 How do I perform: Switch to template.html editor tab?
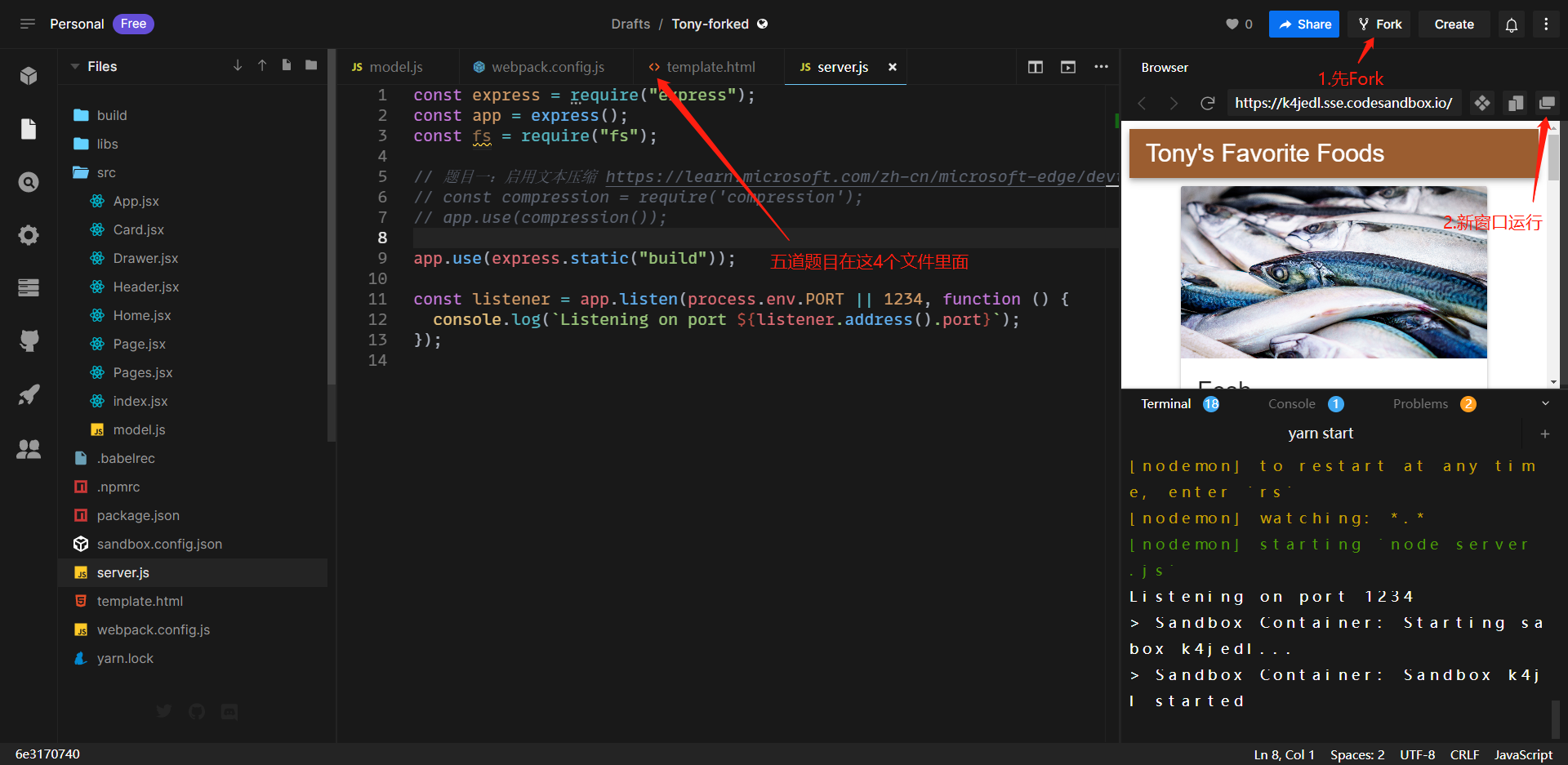click(x=710, y=67)
